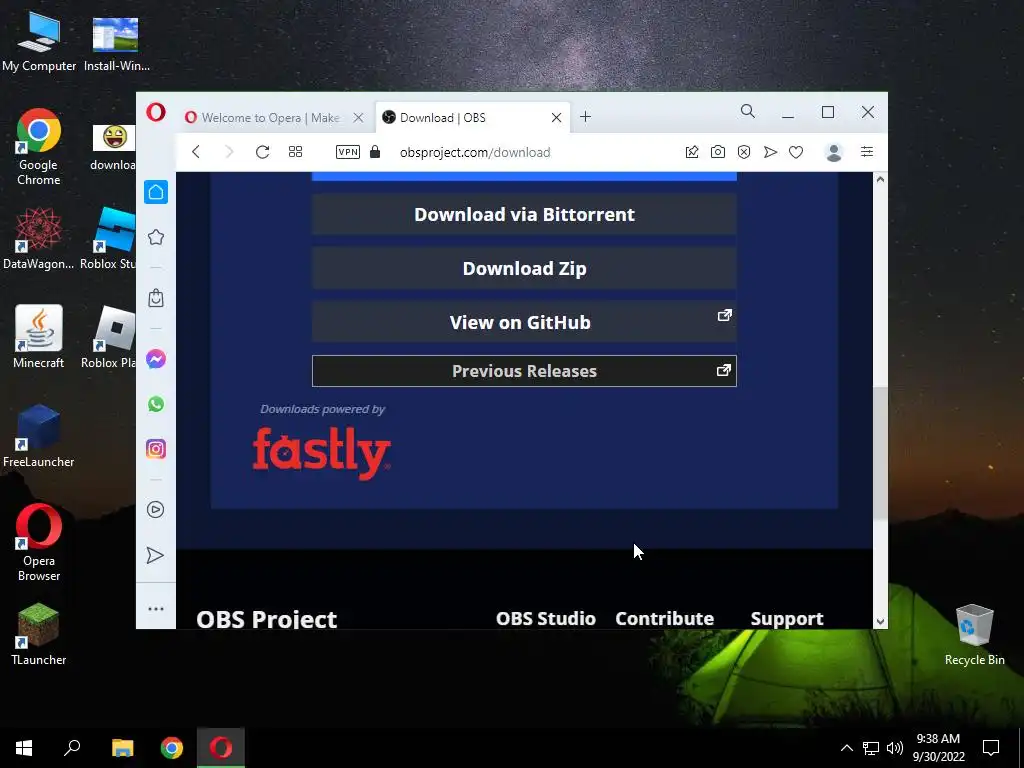Take a snapshot with the camera icon

[x=718, y=152]
